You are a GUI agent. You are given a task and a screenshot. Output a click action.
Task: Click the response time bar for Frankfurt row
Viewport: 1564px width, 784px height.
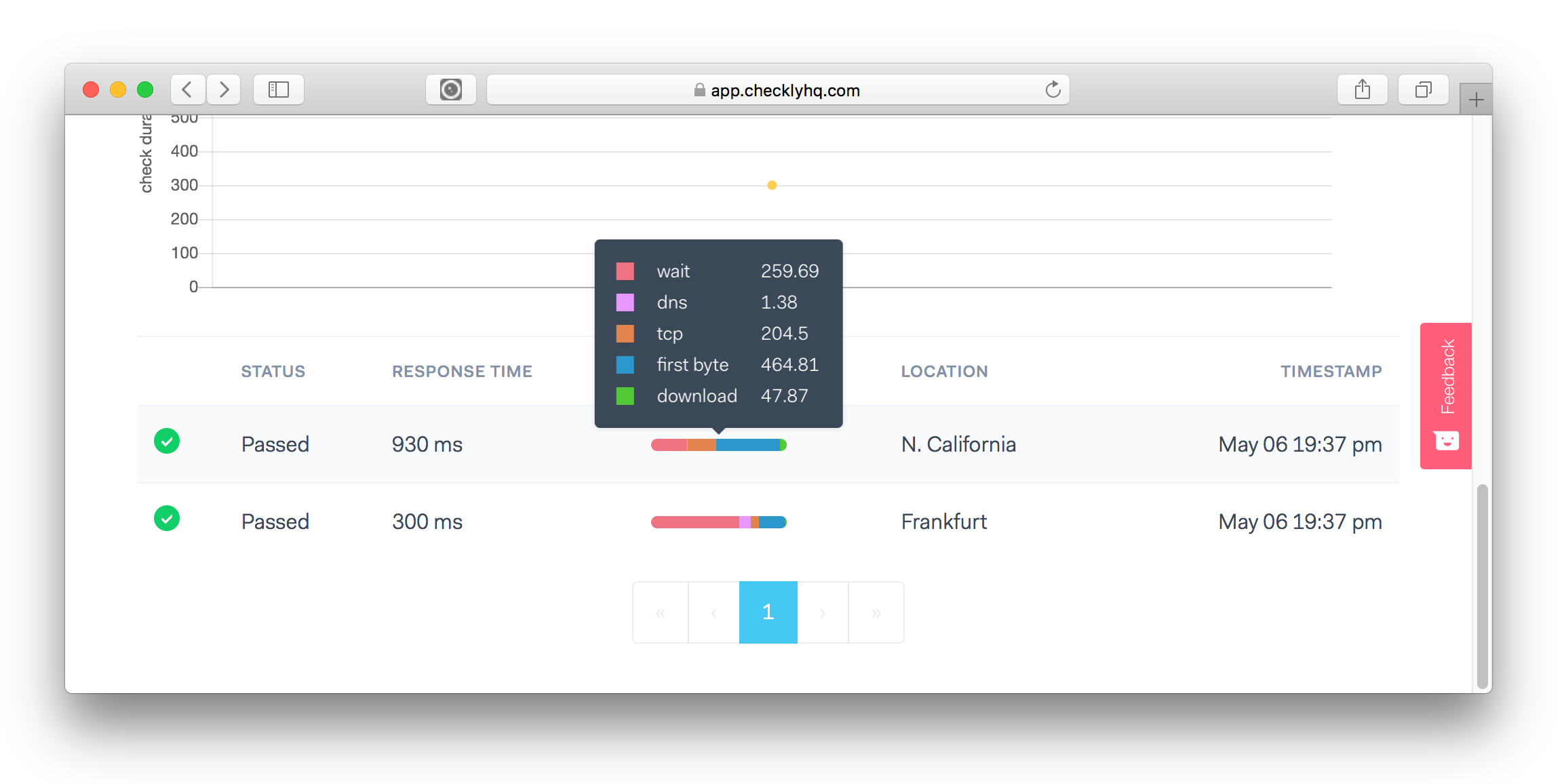click(718, 521)
